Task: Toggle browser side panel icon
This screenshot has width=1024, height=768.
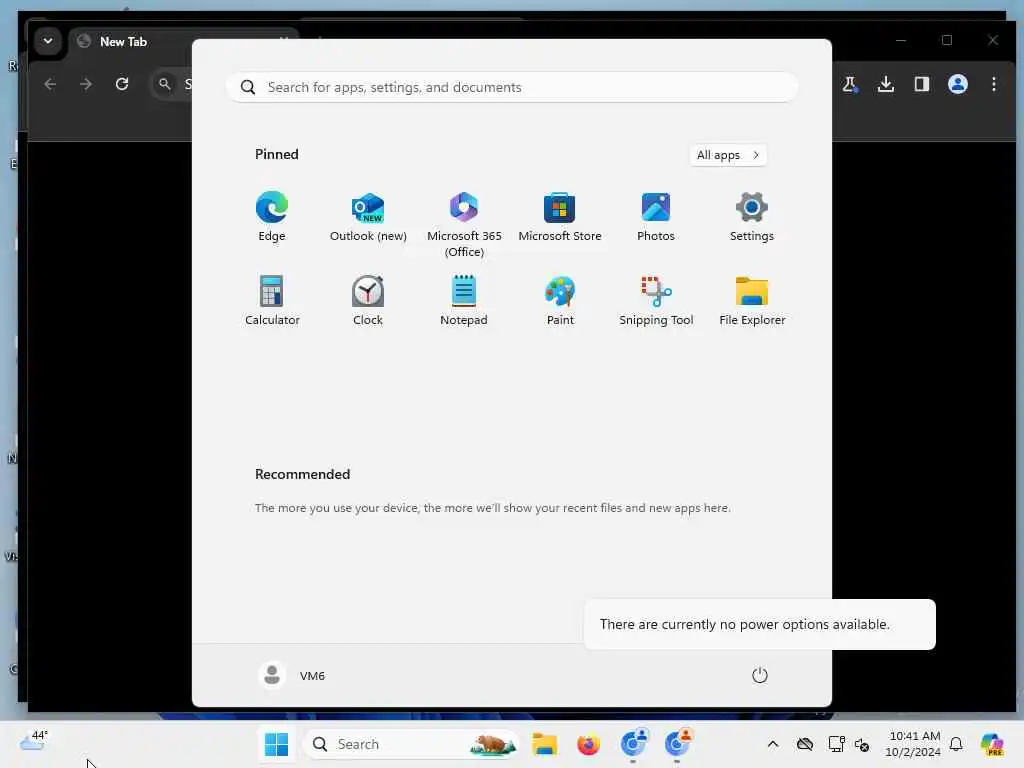Action: point(921,84)
